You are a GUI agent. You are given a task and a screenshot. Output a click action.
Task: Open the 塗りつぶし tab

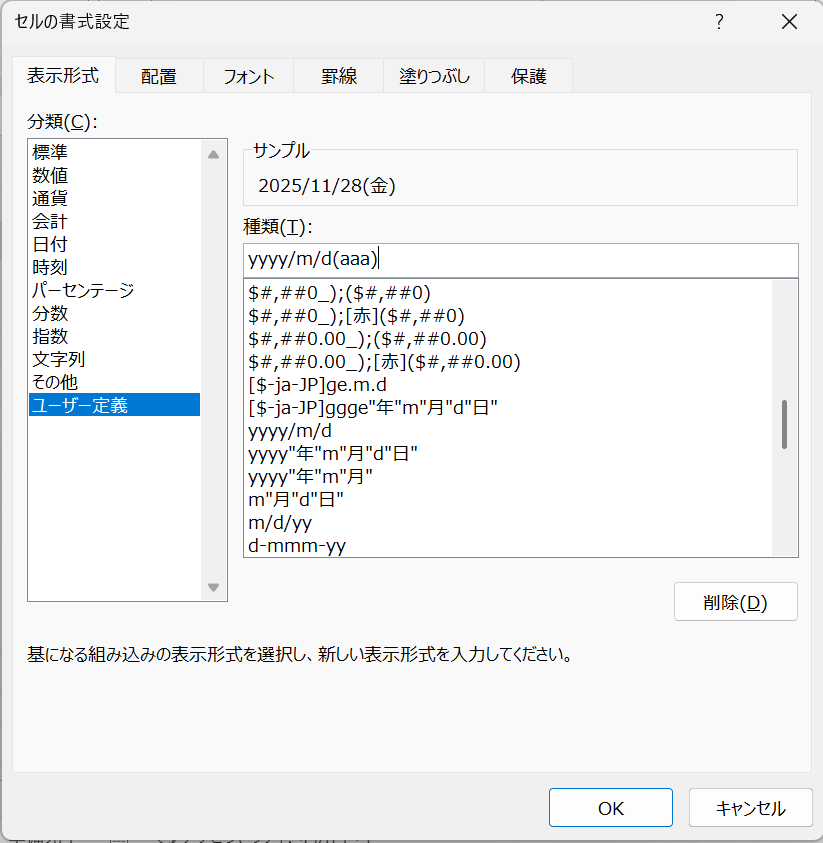[434, 76]
